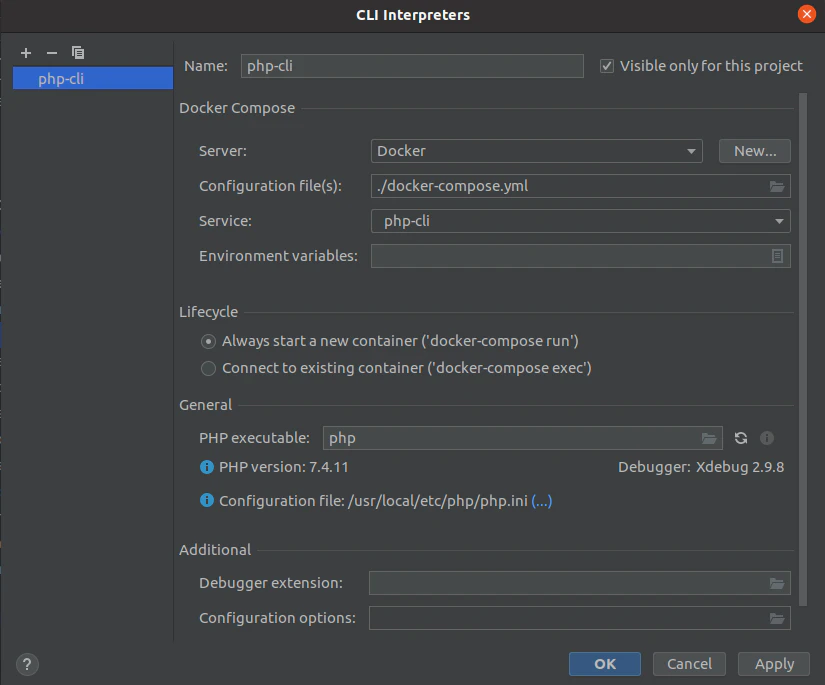The height and width of the screenshot is (685, 825).
Task: Click the PHP version: 7.4.11 text
Action: pos(284,467)
